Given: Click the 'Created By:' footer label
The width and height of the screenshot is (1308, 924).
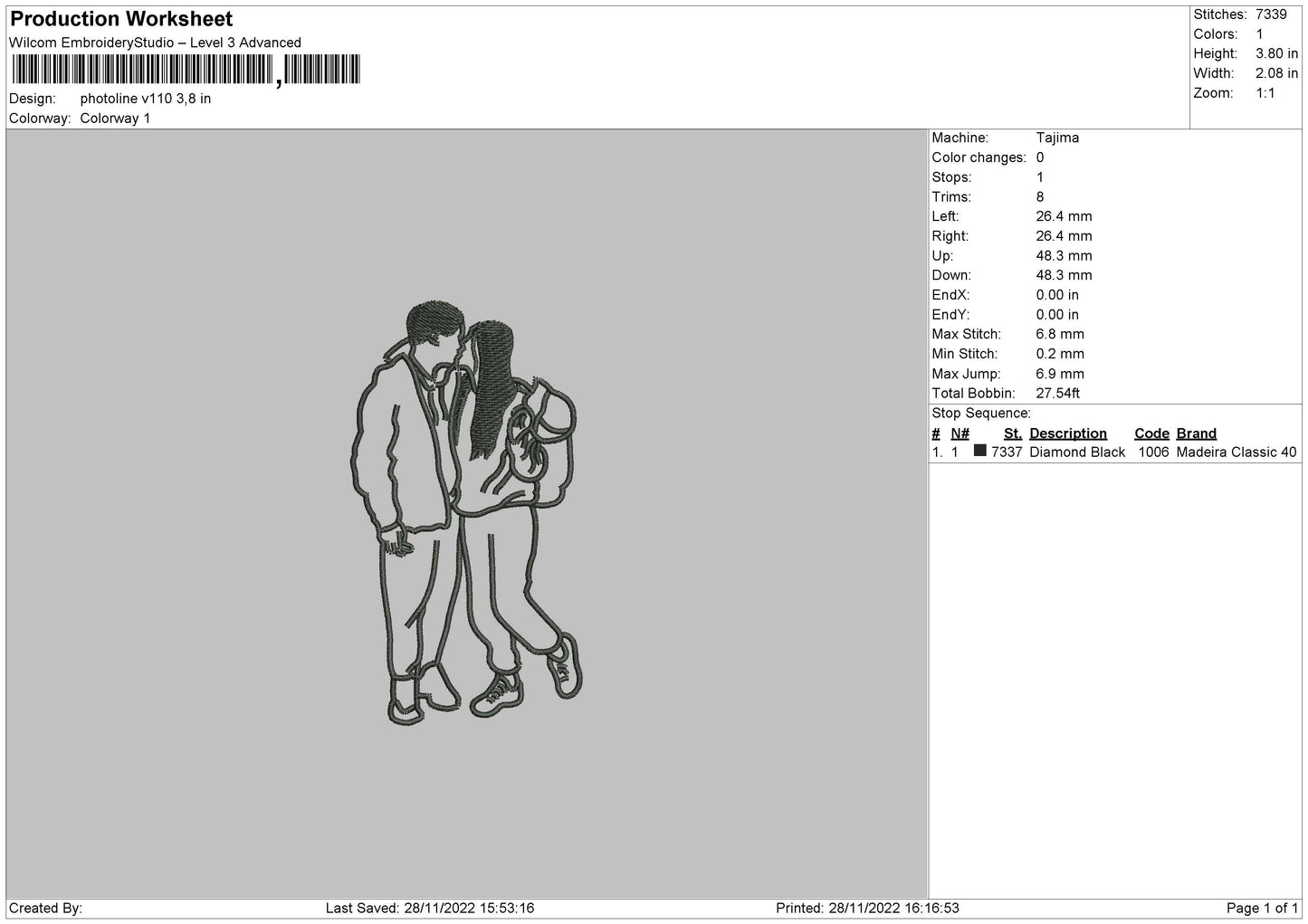Looking at the screenshot, I should tap(45, 908).
